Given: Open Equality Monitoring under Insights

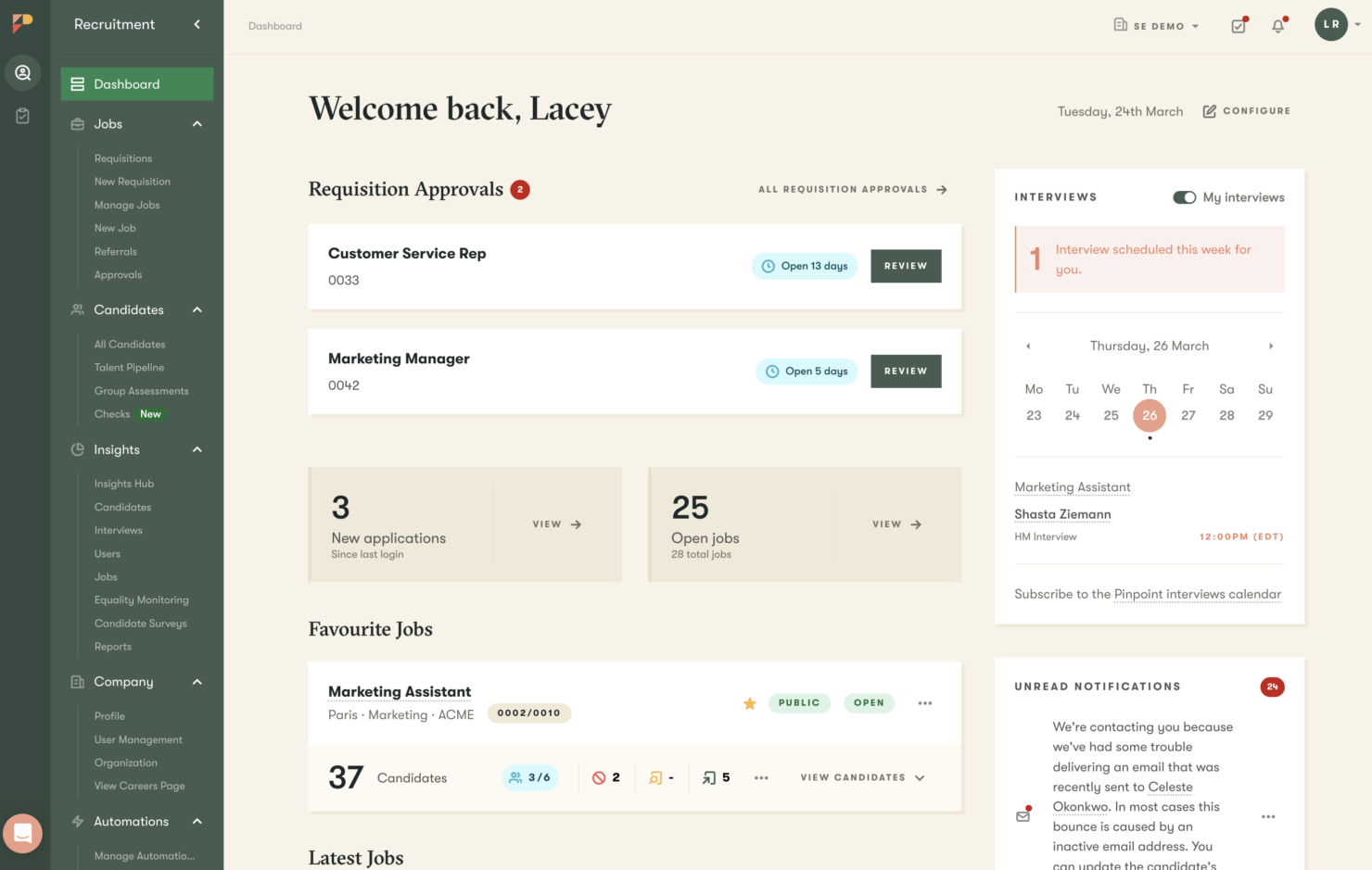Looking at the screenshot, I should tap(141, 599).
